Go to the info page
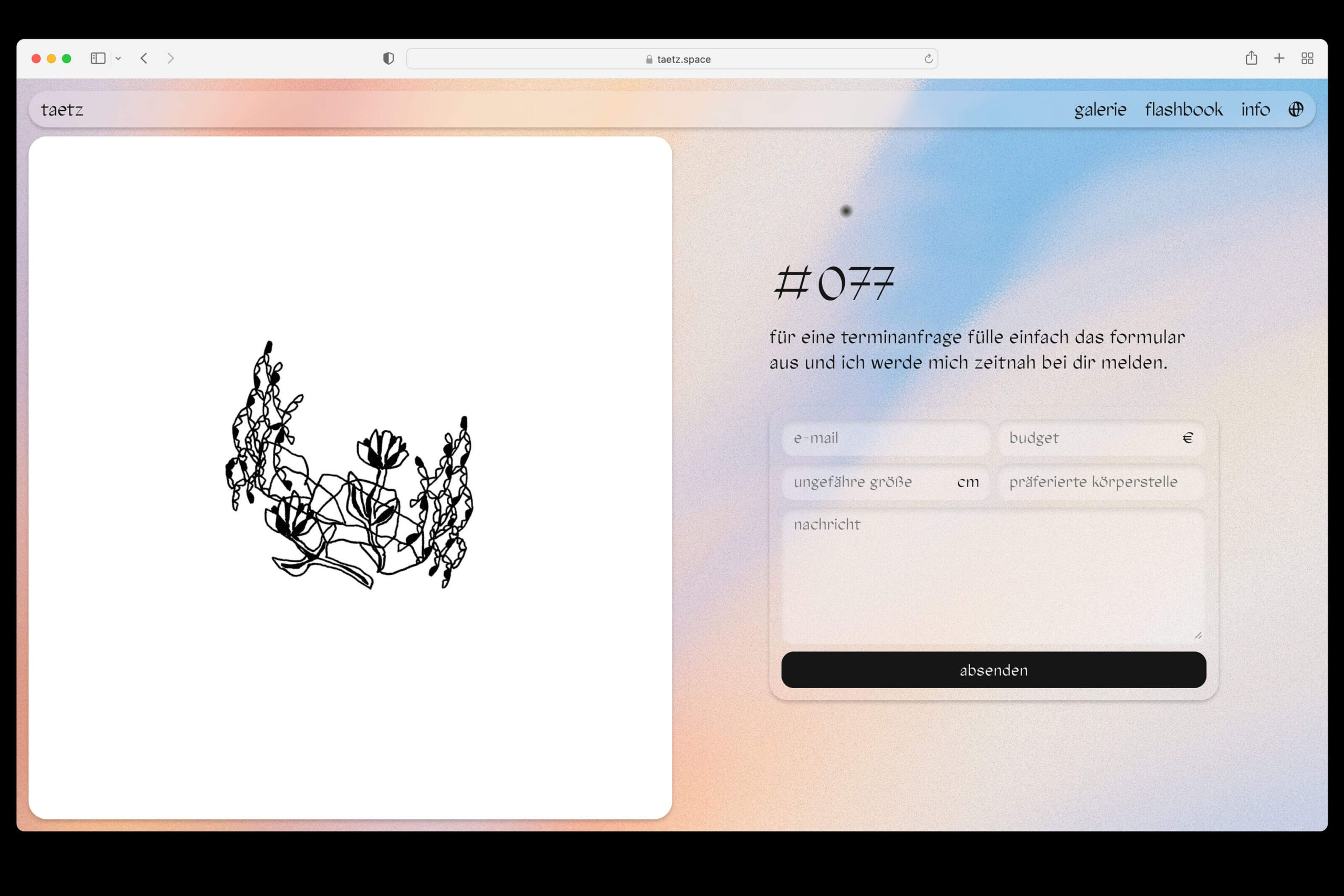 coord(1255,109)
